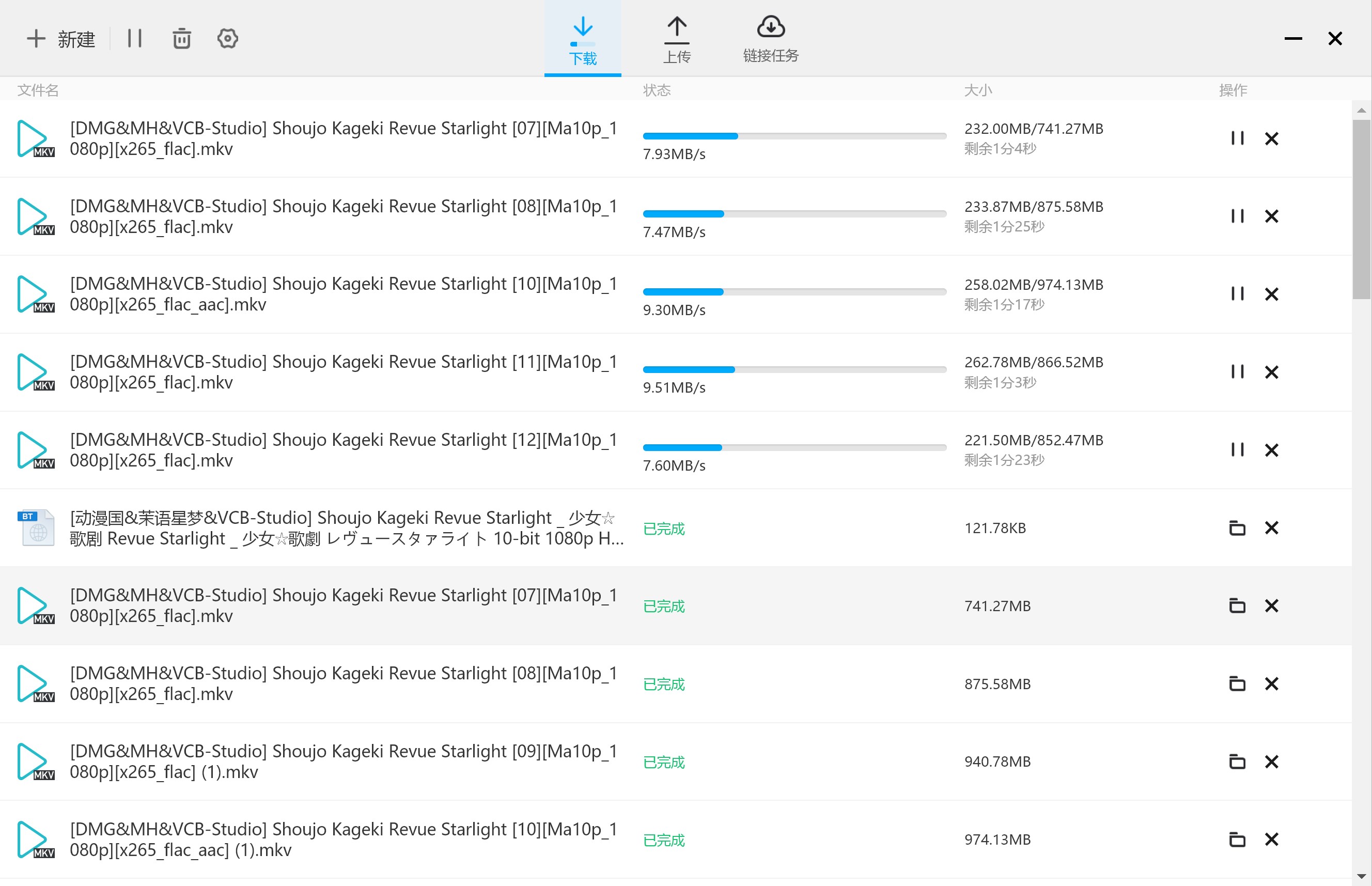Click progress bar of 9.30MB/s download
1372x886 pixels.
click(794, 292)
